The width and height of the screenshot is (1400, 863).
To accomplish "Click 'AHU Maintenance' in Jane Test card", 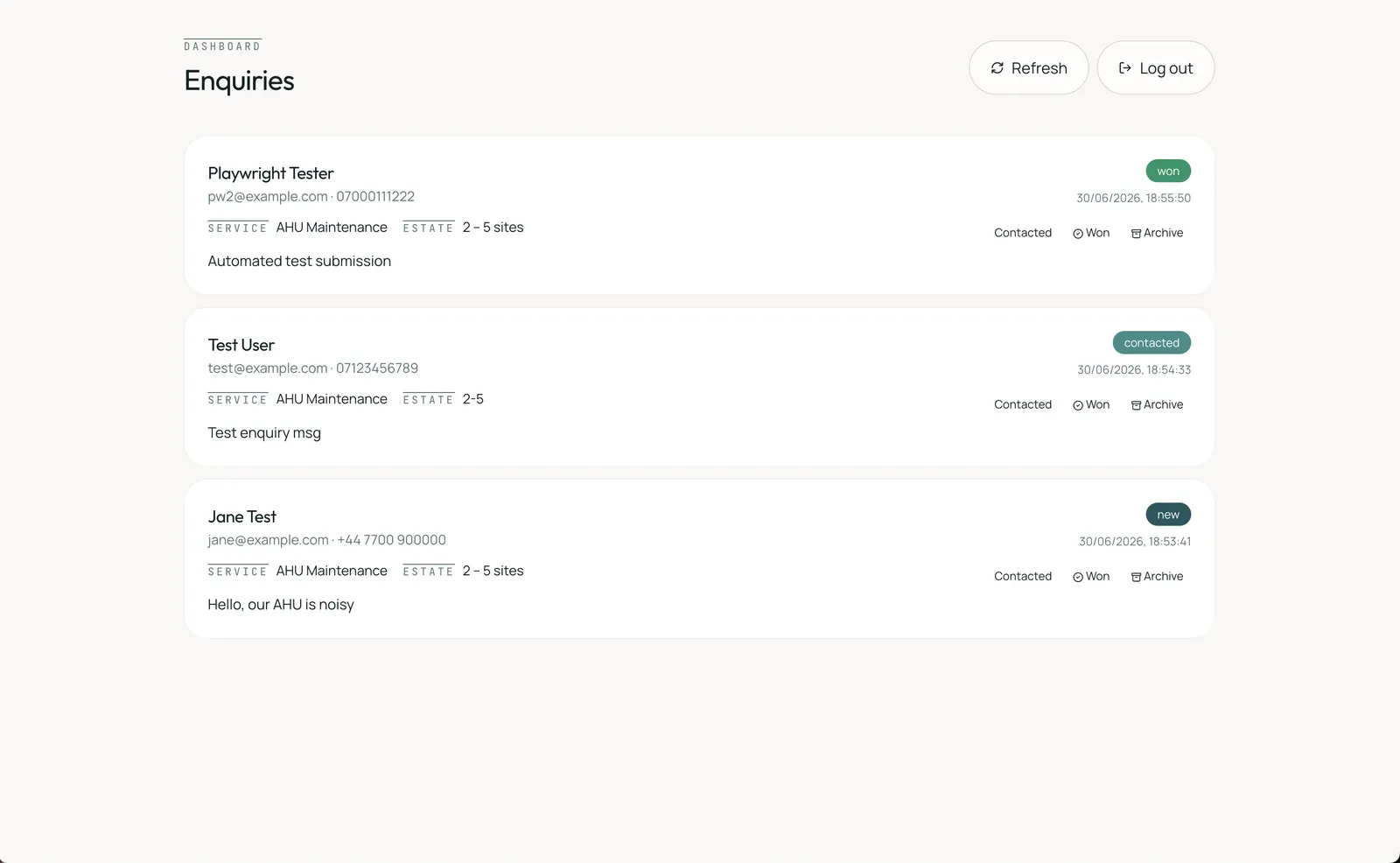I will (x=332, y=571).
